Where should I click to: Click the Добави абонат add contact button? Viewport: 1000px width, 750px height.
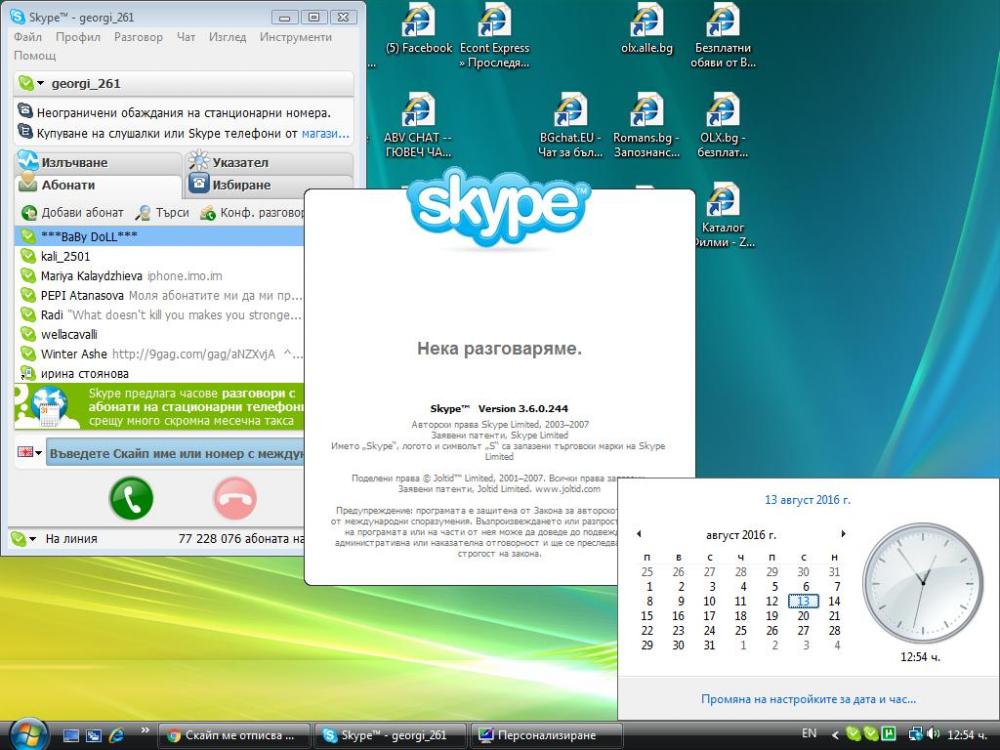point(71,212)
